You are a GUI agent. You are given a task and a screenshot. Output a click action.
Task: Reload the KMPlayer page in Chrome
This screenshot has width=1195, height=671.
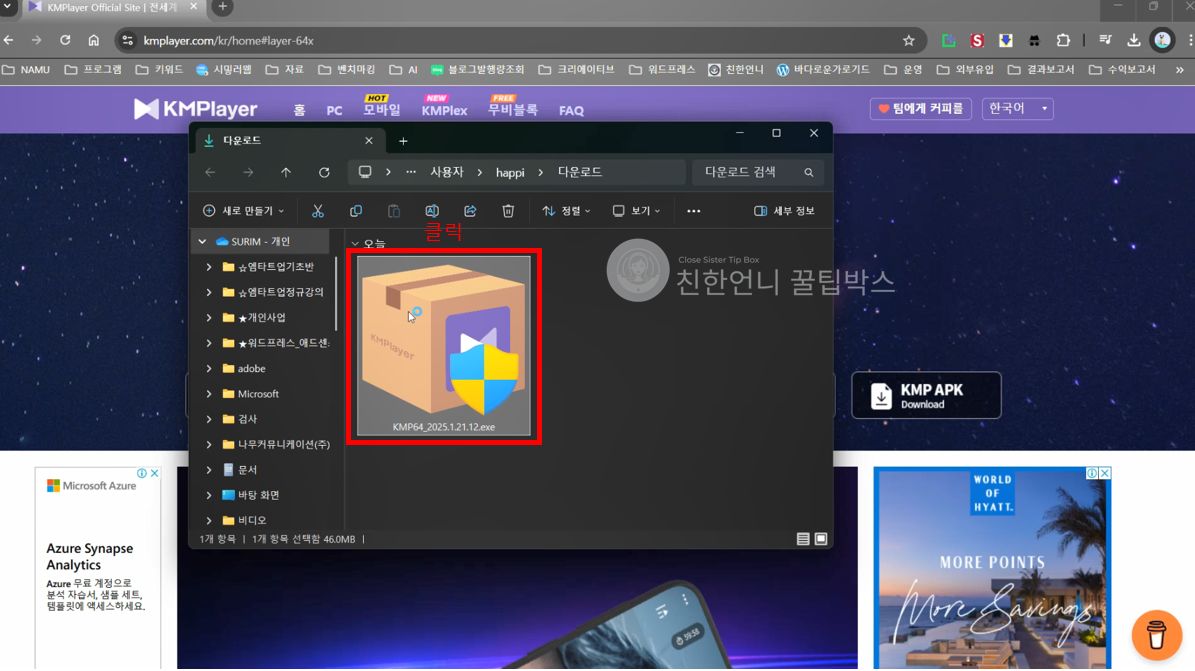coord(66,40)
